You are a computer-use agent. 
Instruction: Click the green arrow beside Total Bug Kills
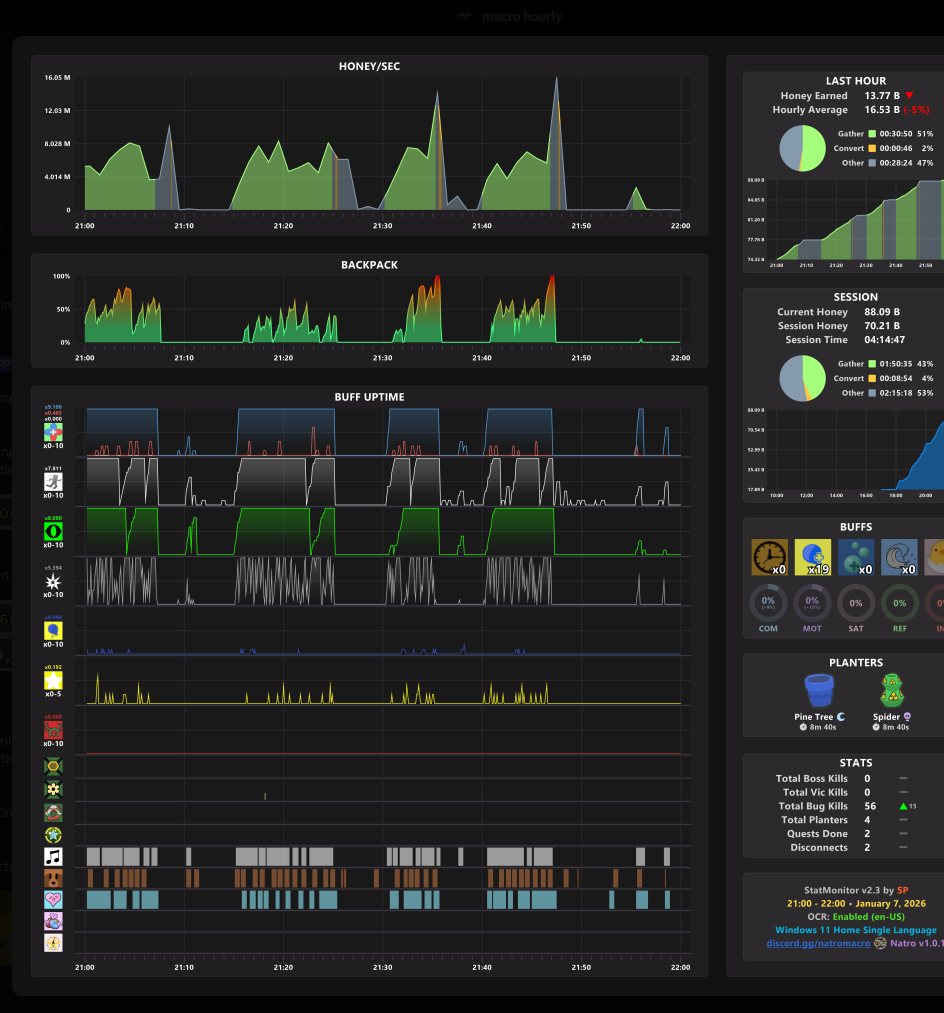903,806
